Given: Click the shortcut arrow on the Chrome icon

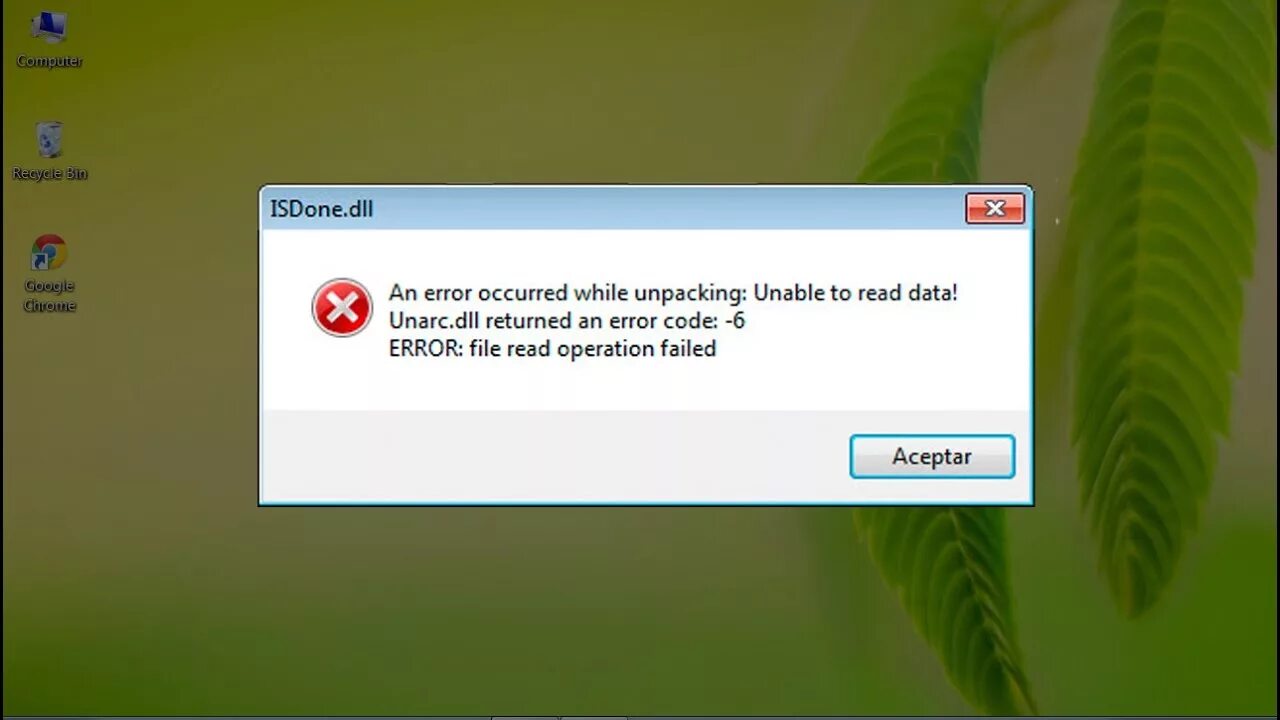Looking at the screenshot, I should (x=38, y=263).
